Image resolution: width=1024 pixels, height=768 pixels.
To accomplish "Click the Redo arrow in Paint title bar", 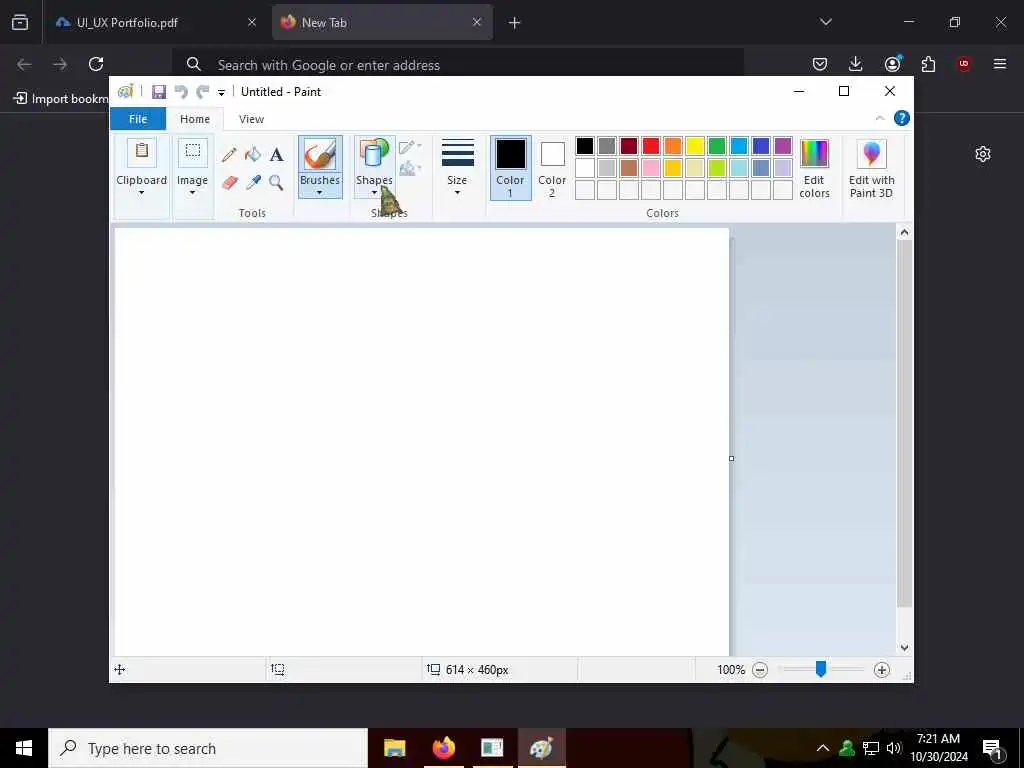I will point(202,92).
